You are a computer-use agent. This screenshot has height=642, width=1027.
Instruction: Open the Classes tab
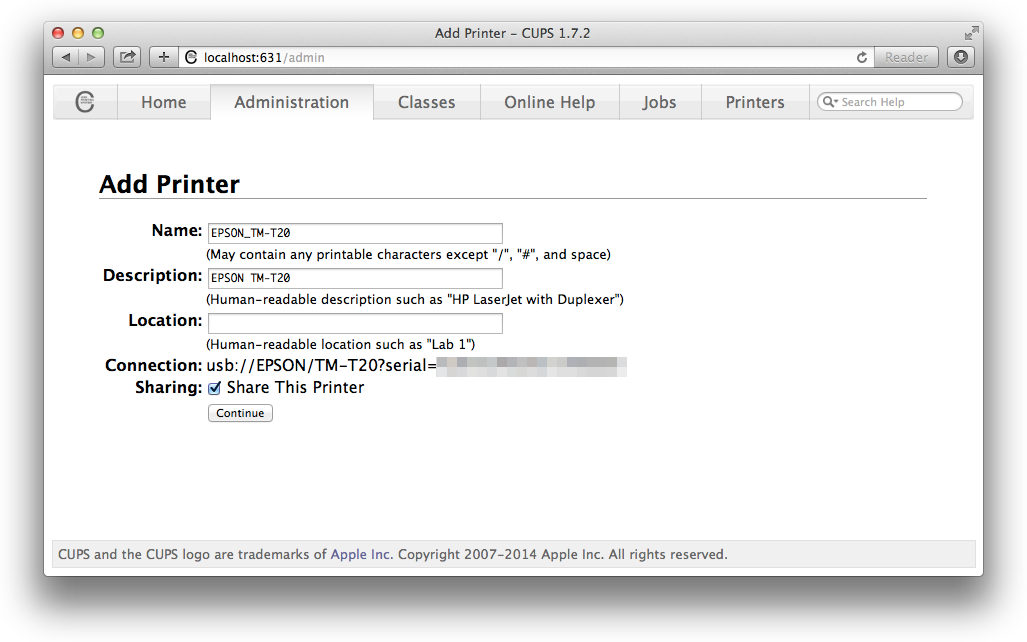click(x=426, y=102)
